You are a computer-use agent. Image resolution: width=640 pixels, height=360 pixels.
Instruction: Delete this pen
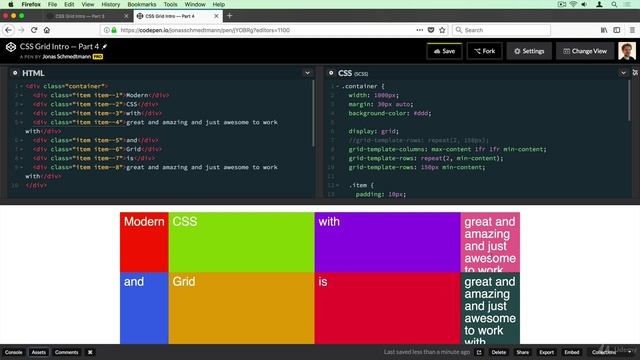pyautogui.click(x=499, y=352)
